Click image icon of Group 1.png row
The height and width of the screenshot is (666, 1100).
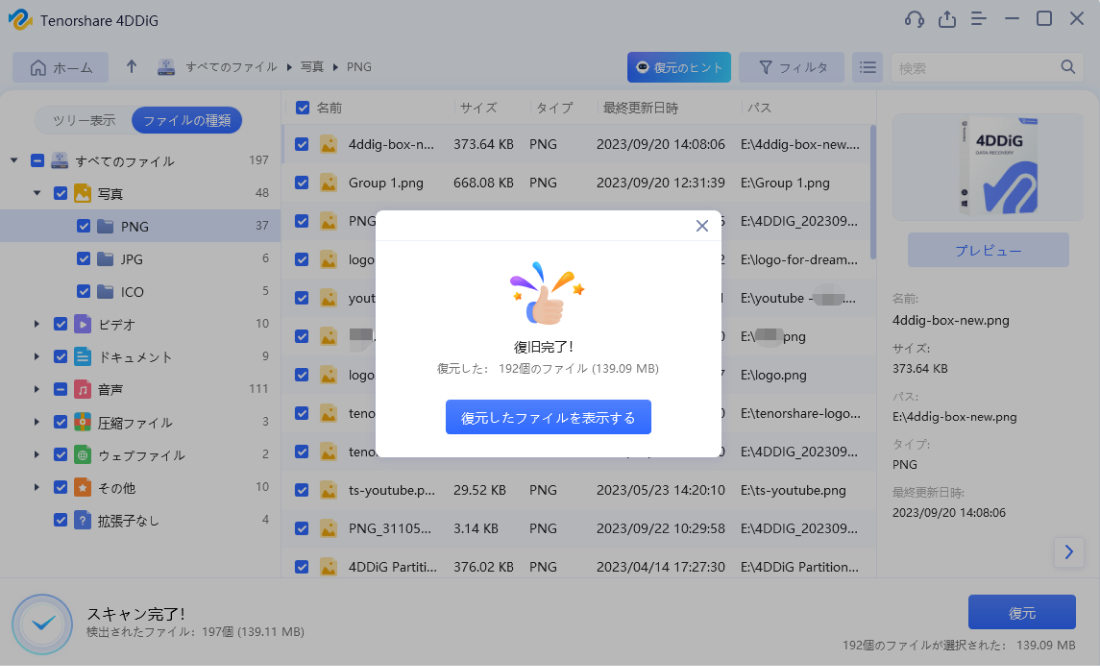coord(328,182)
